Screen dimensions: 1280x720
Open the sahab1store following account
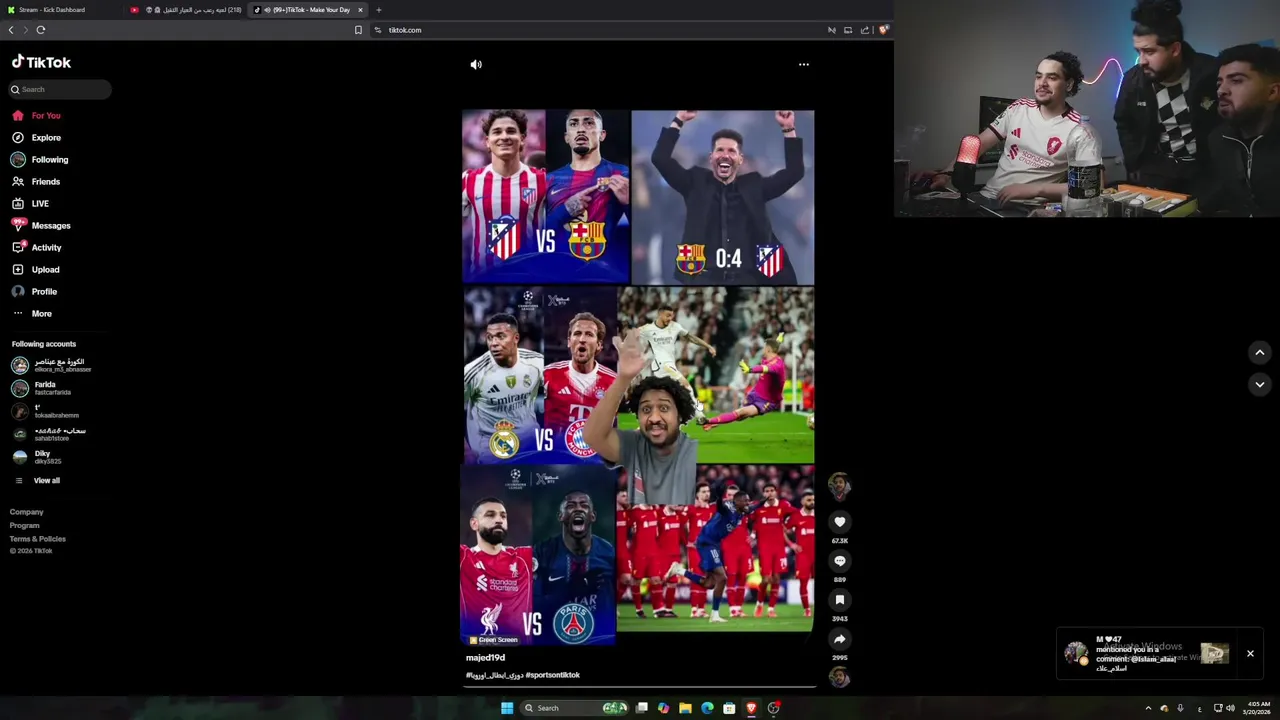pos(49,434)
